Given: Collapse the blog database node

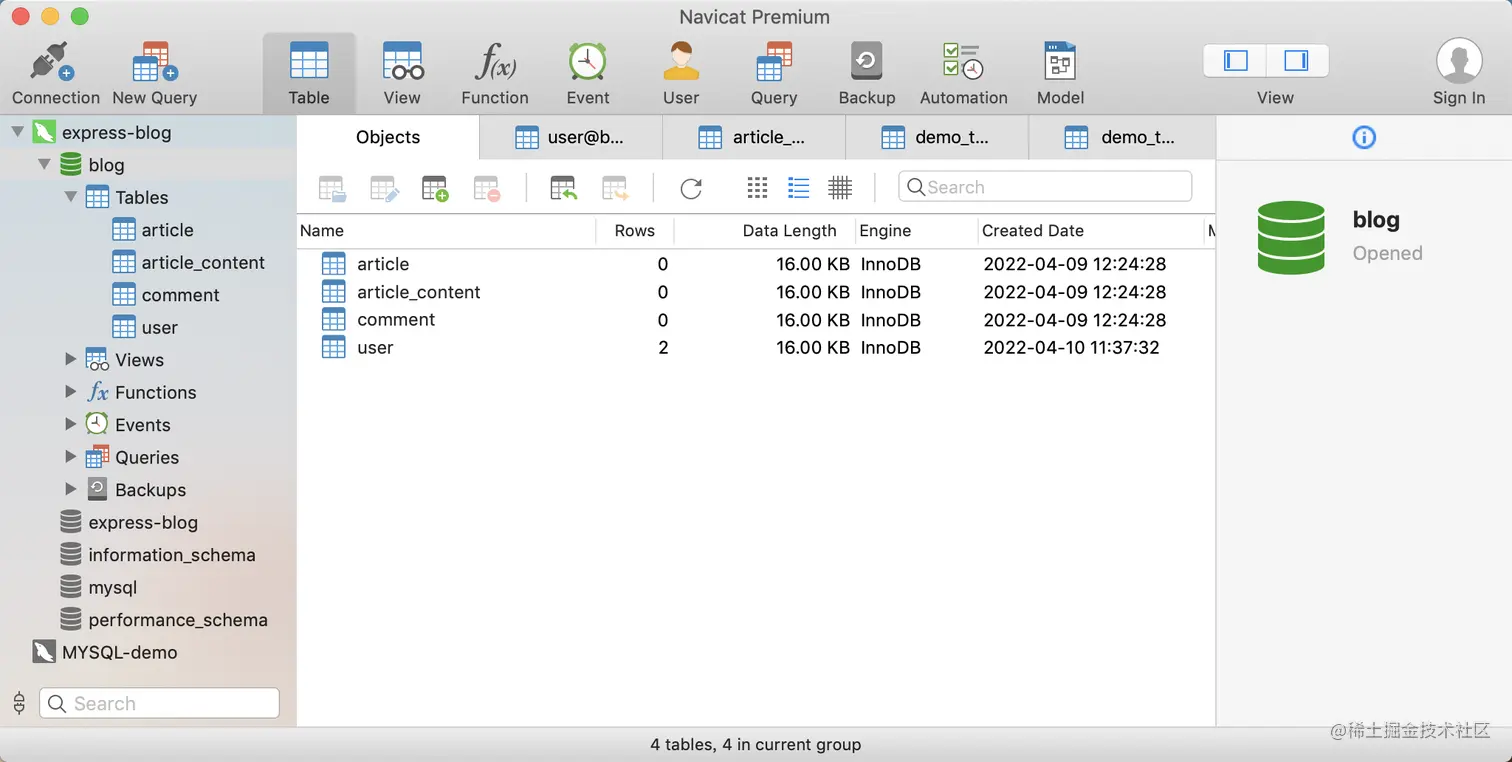Looking at the screenshot, I should (x=44, y=164).
